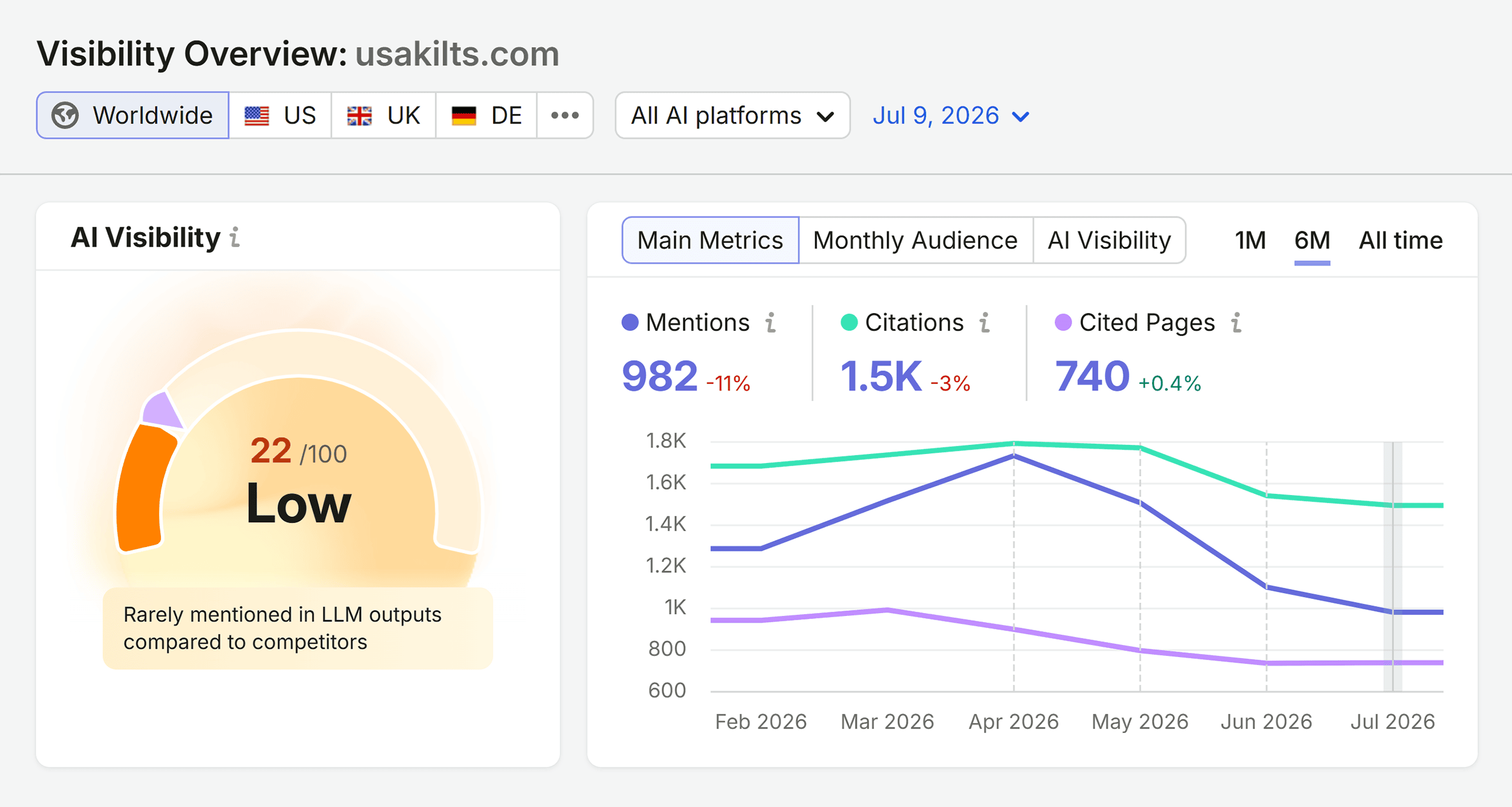
Task: Click the AI Visibility card heading
Action: pos(146,238)
